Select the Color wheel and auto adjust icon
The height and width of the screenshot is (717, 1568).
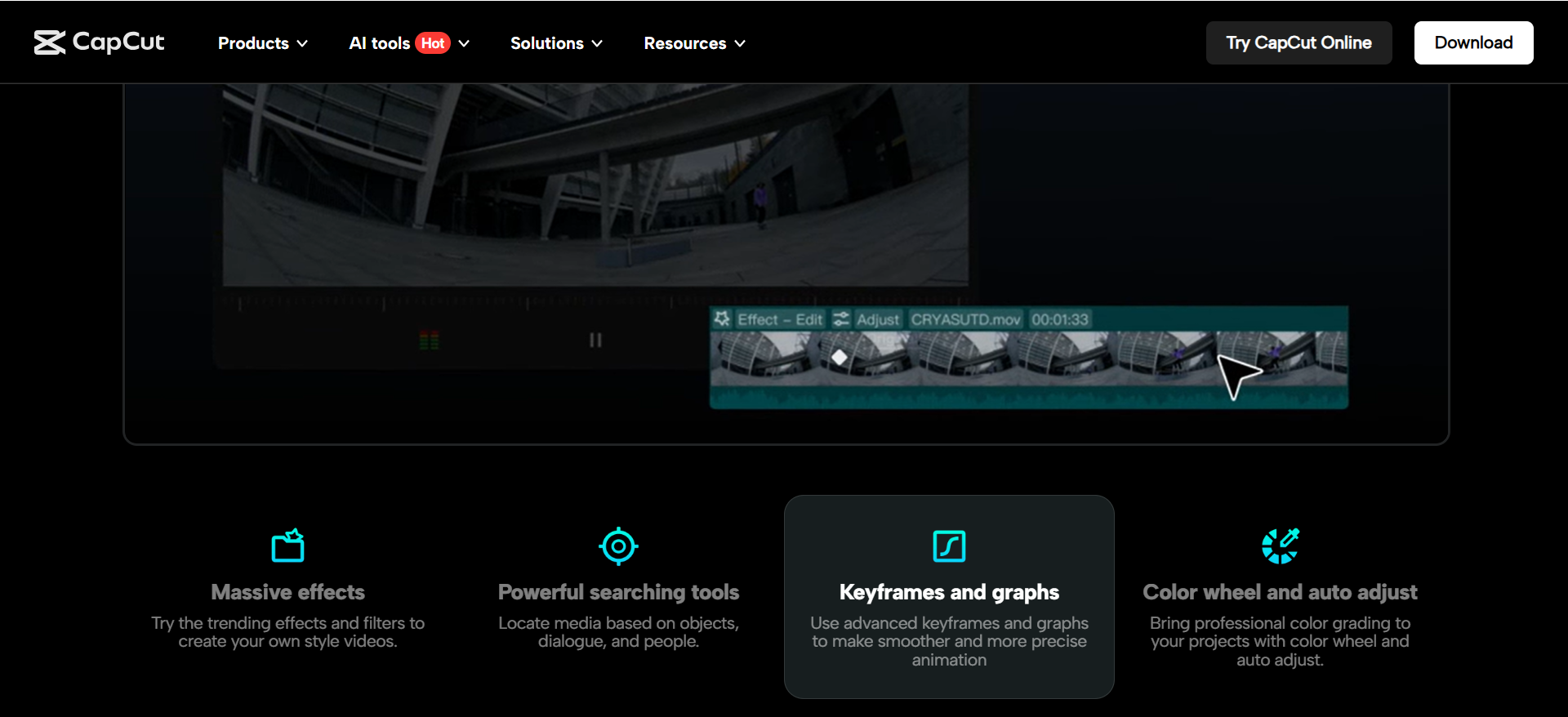tap(1280, 546)
